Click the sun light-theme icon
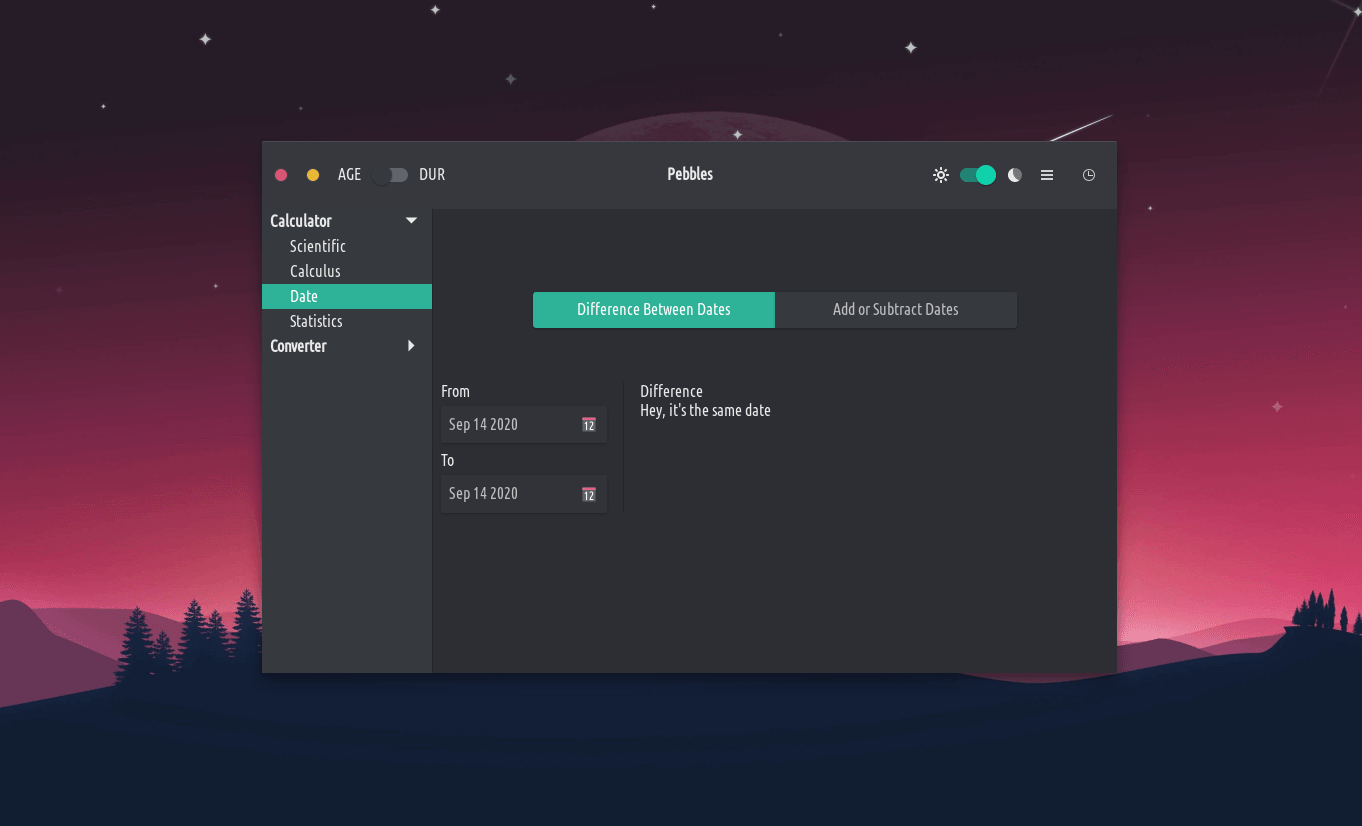 940,175
